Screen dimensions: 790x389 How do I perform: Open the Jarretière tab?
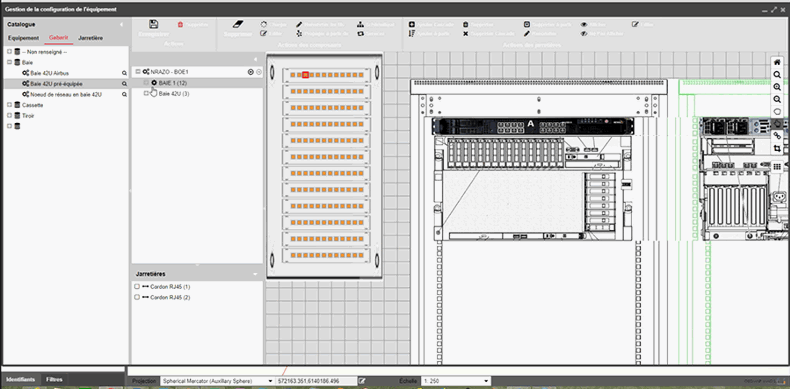click(91, 38)
